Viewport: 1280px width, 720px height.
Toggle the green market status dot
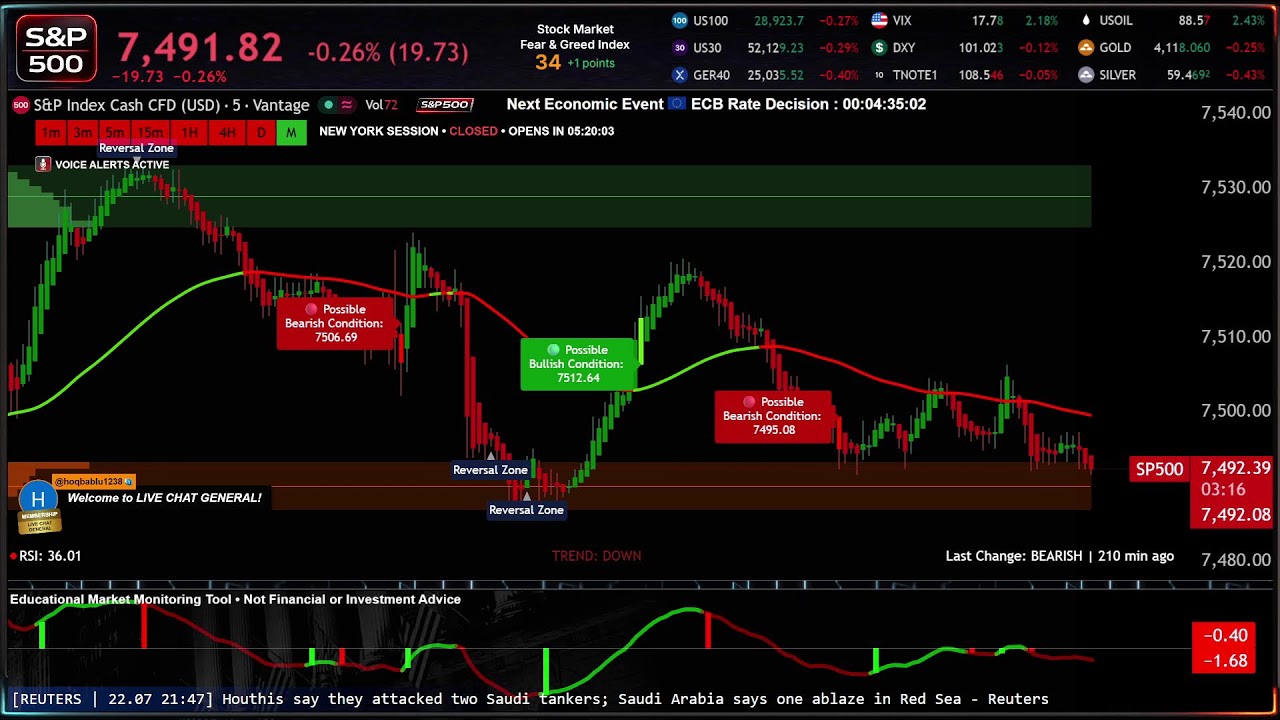(328, 105)
